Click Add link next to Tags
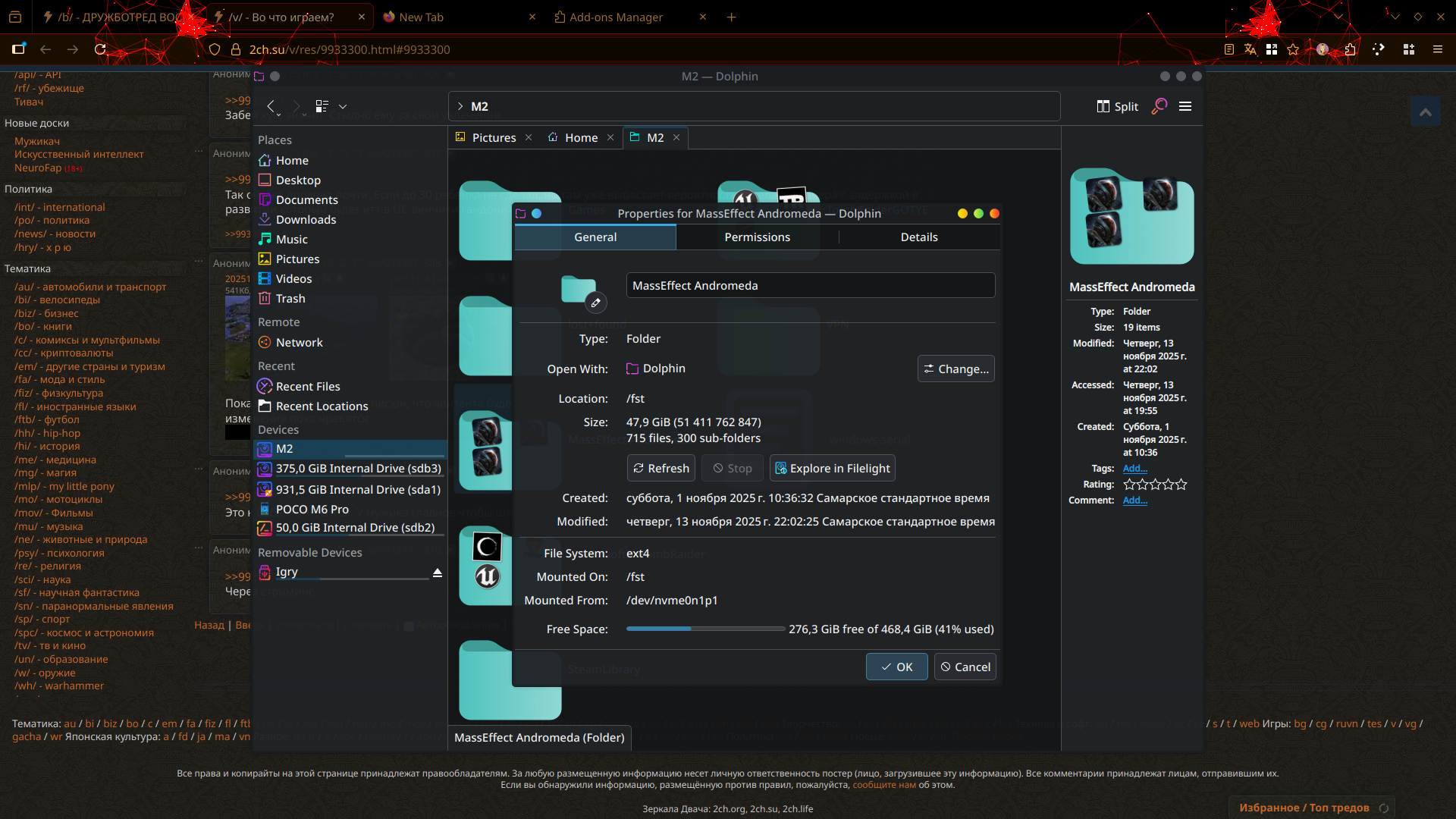This screenshot has height=819, width=1456. click(x=1134, y=469)
